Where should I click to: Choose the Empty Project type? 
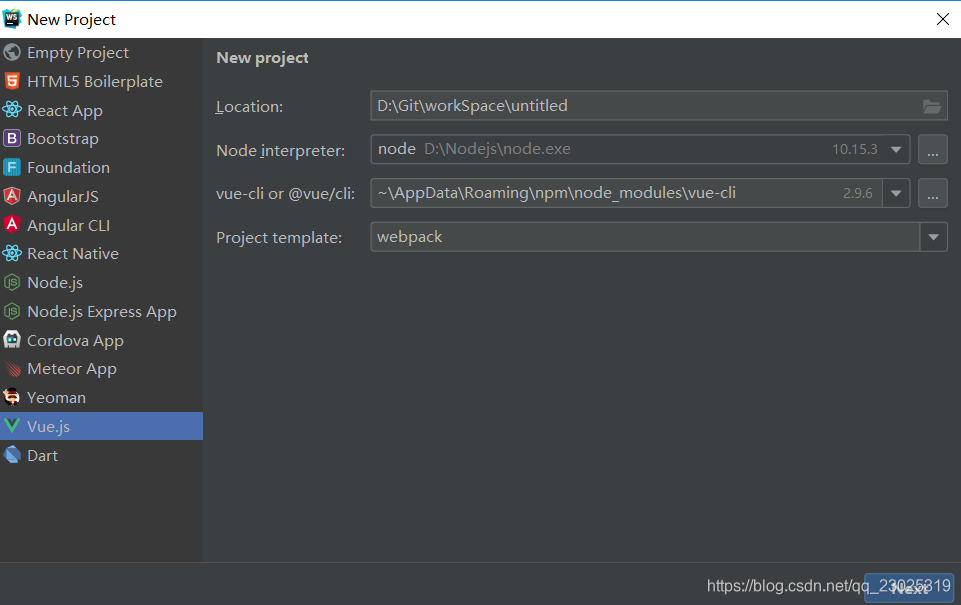pos(101,52)
